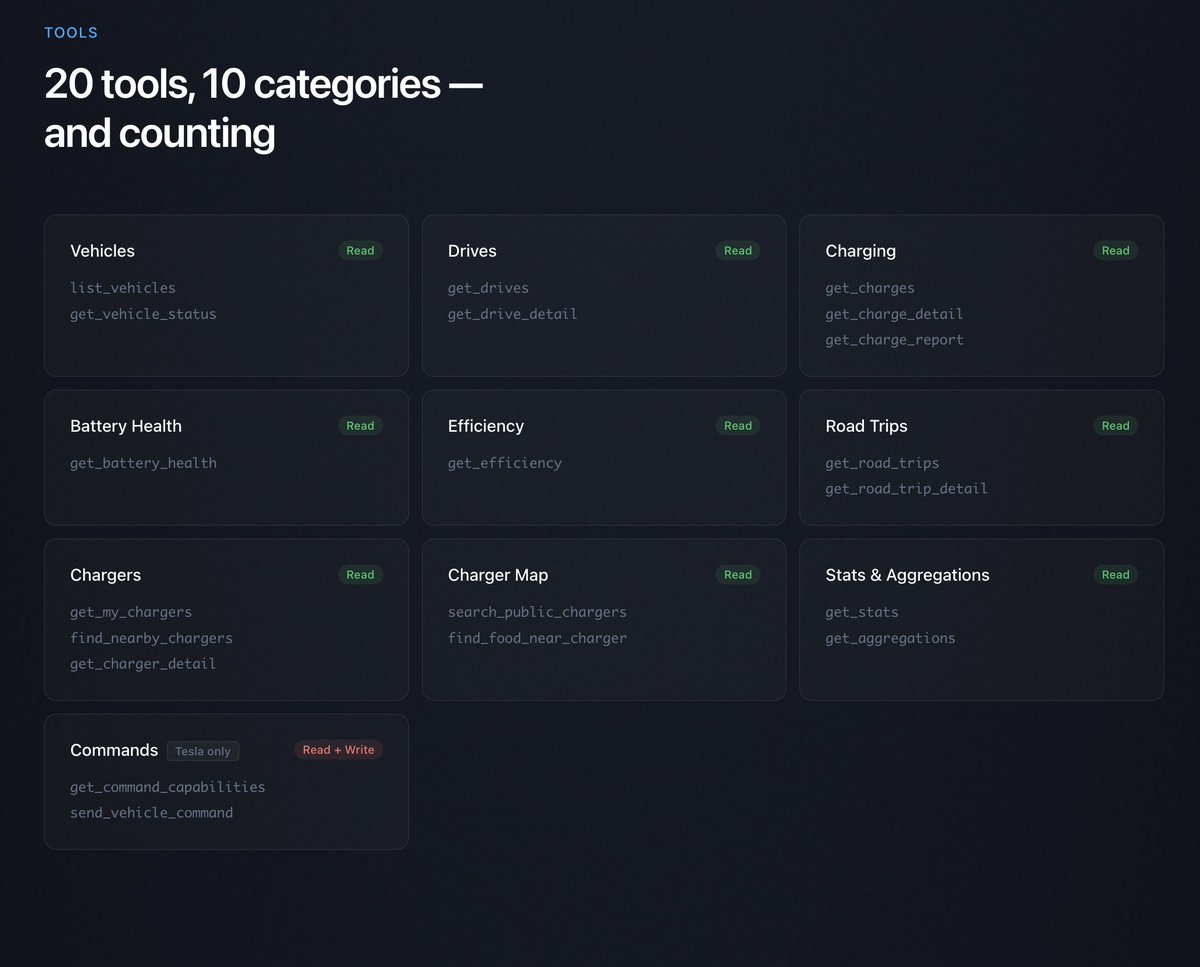Click get_charge_detail tool name
This screenshot has width=1200, height=967.
pyautogui.click(x=894, y=314)
